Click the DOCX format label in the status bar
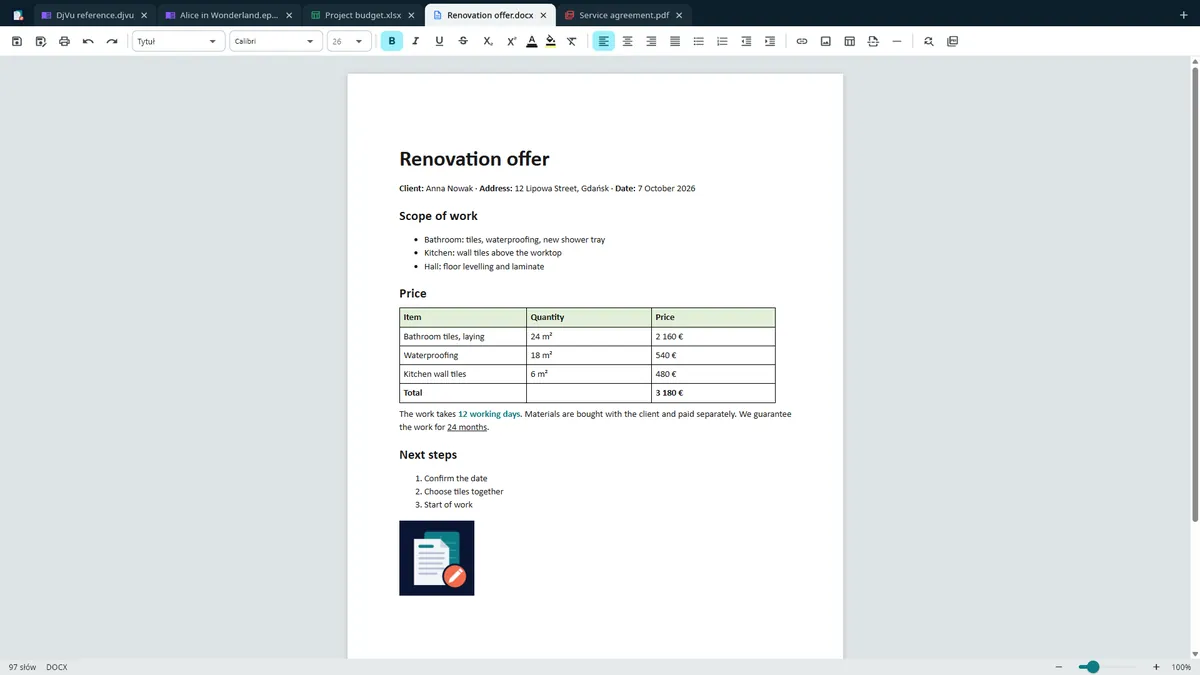 pos(56,667)
